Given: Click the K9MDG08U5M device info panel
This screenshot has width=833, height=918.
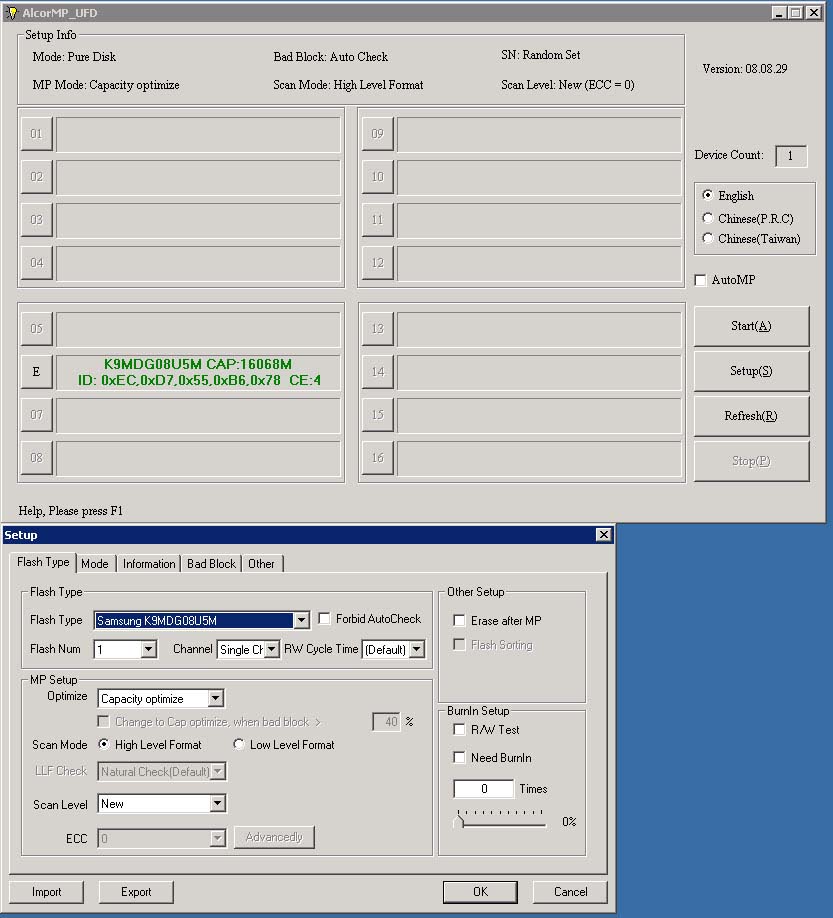Looking at the screenshot, I should coord(198,372).
